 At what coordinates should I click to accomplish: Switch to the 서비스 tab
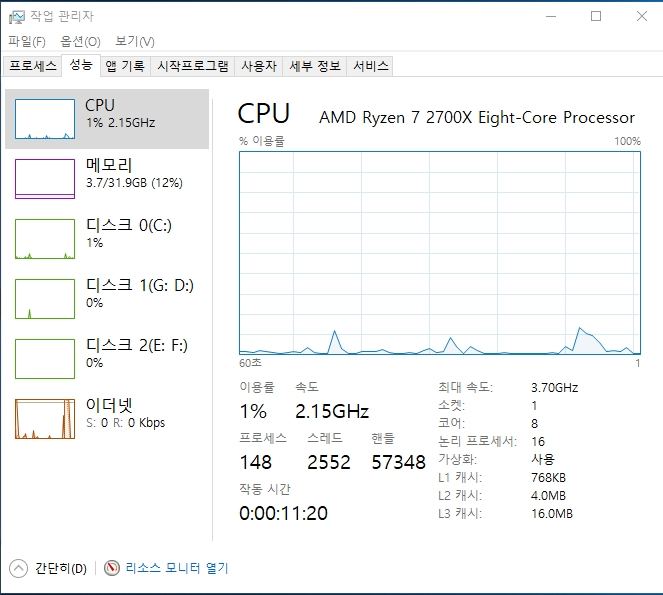tap(370, 66)
